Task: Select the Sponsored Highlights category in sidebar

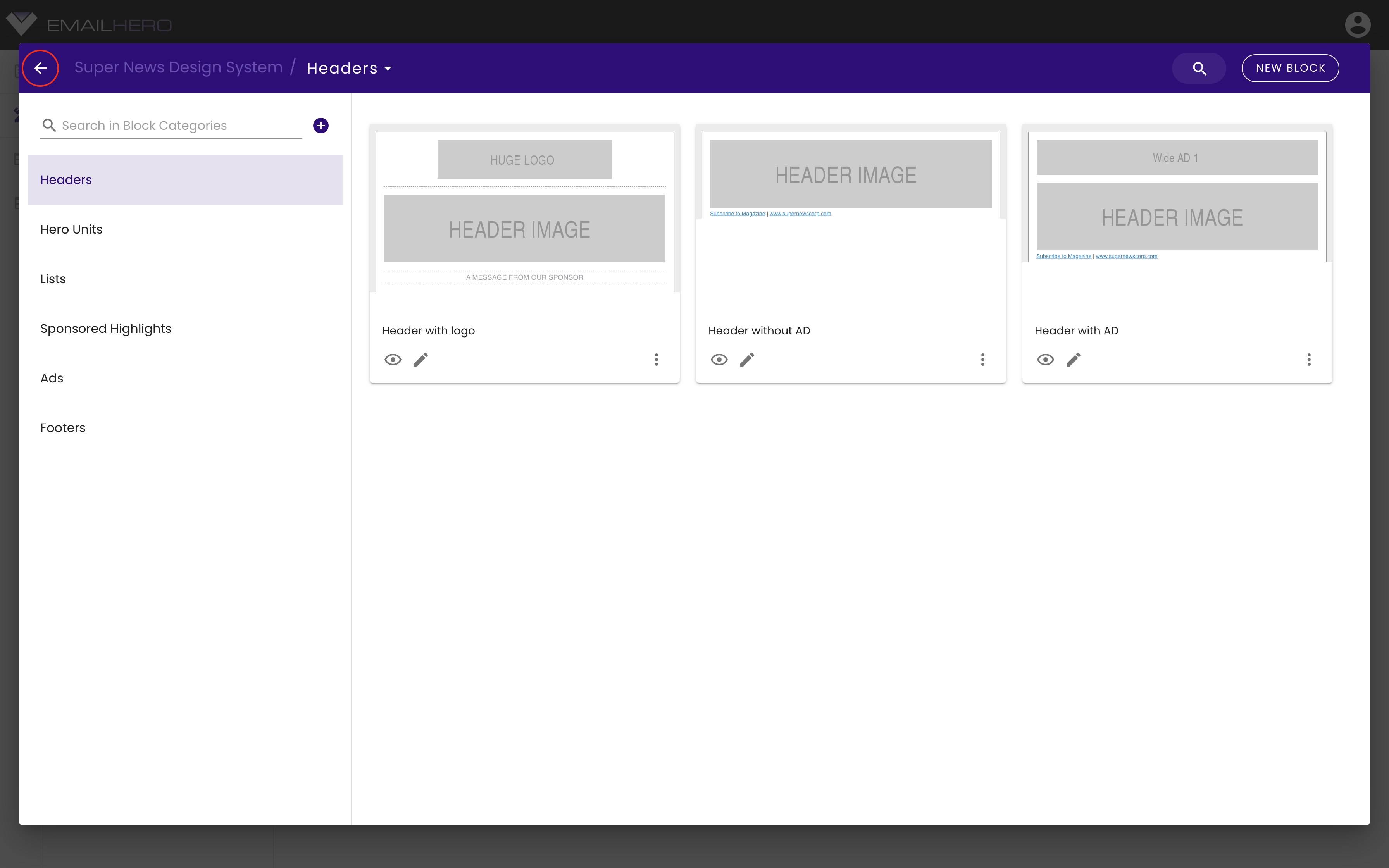Action: click(x=105, y=328)
